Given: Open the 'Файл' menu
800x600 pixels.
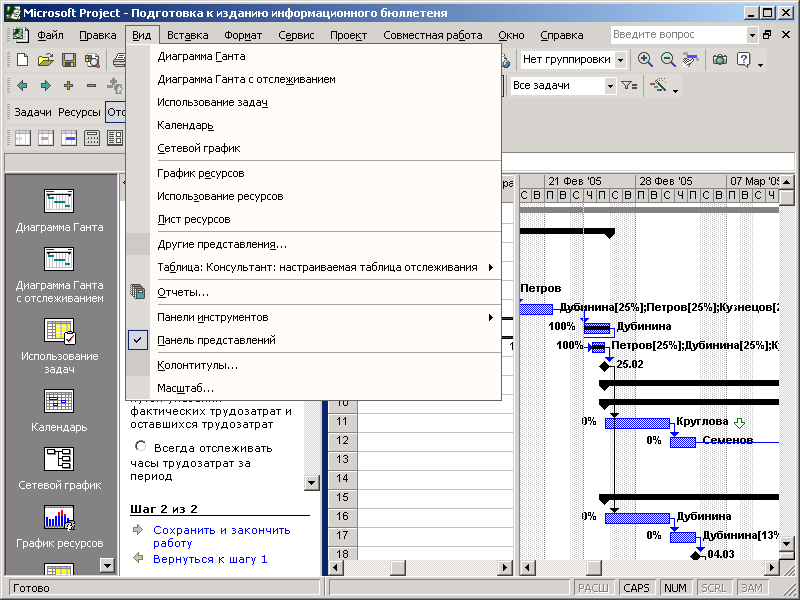Looking at the screenshot, I should tap(50, 35).
